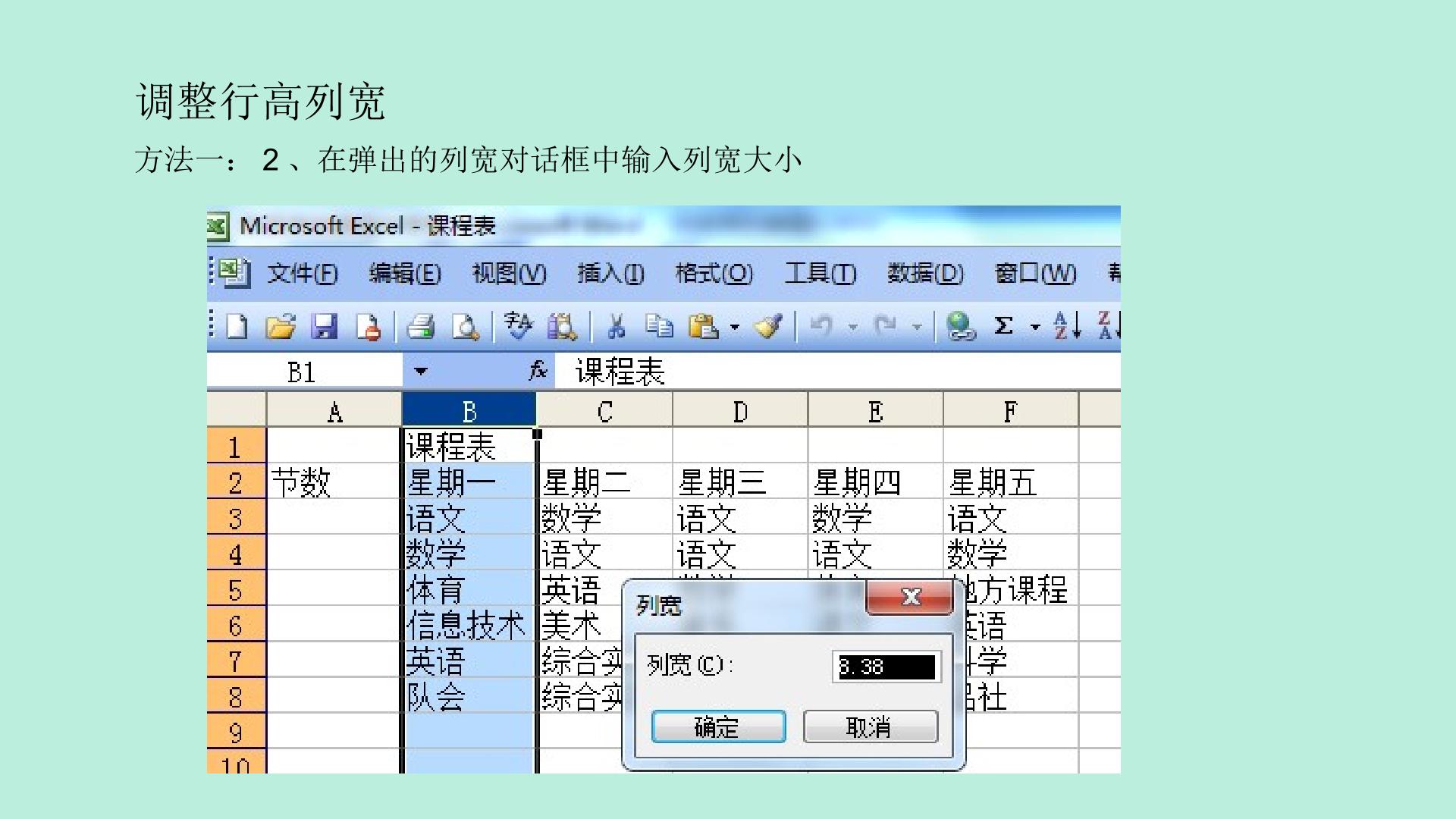Print using the printer icon

[x=421, y=327]
